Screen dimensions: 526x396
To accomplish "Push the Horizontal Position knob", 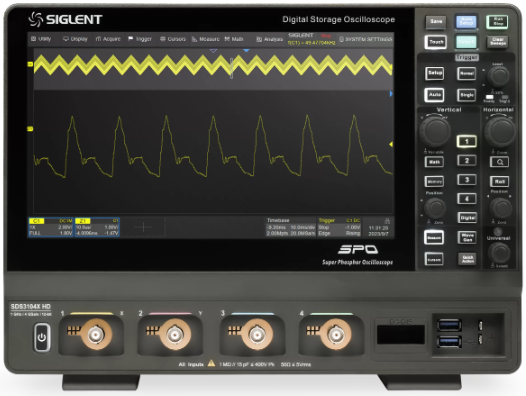I will coord(501,208).
